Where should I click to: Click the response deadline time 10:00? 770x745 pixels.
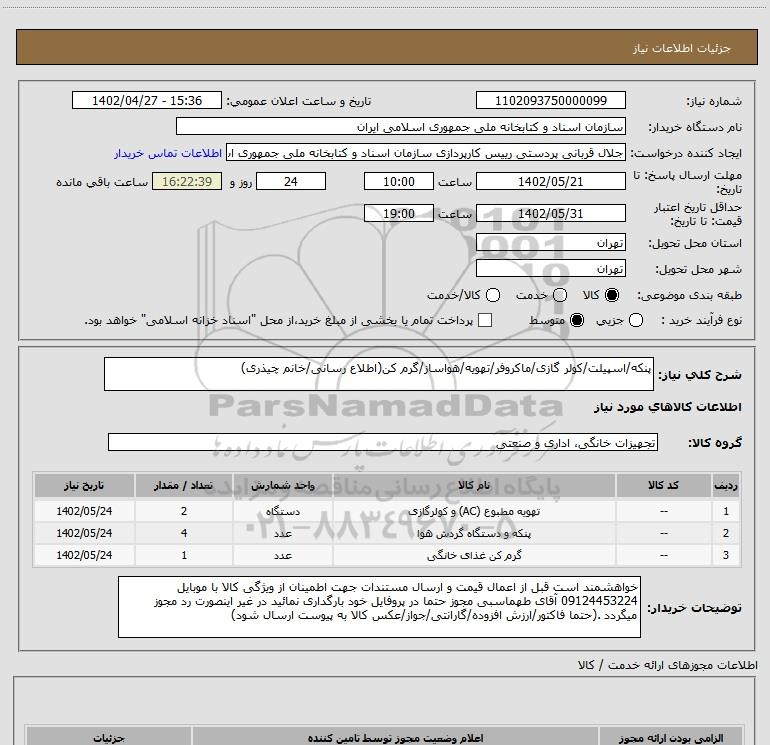click(399, 181)
